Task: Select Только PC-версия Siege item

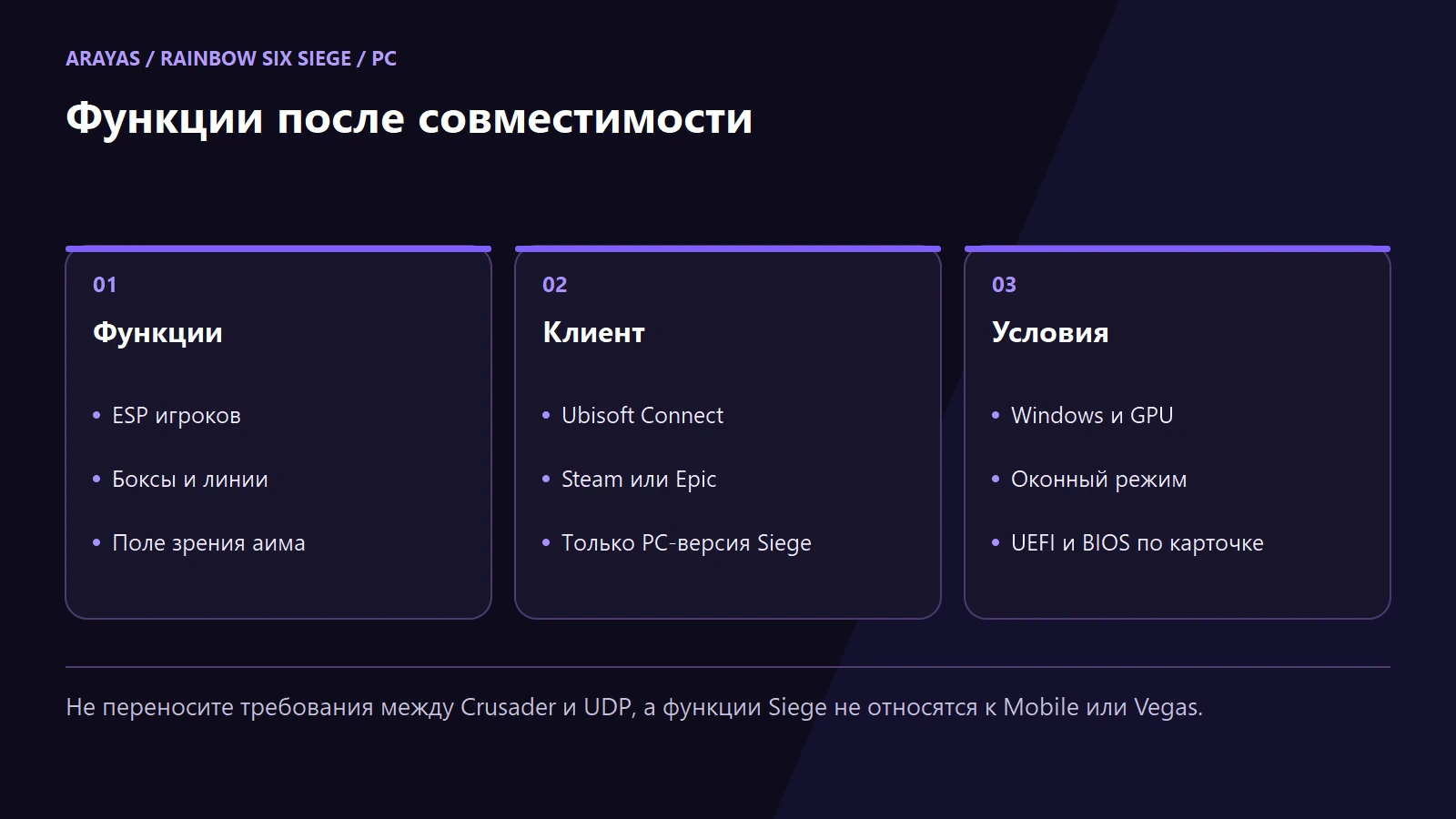Action: pyautogui.click(x=686, y=543)
